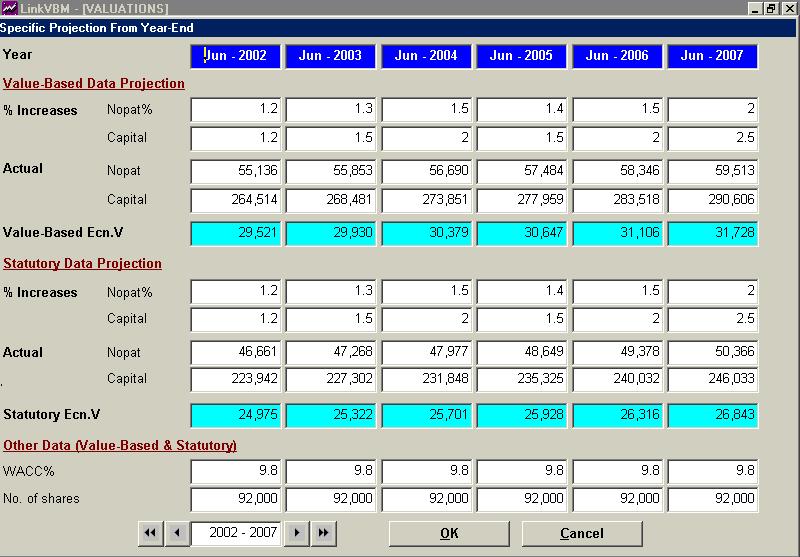Click the LinkVBM app icon in title bar
Viewport: 800px width, 557px height.
point(9,8)
